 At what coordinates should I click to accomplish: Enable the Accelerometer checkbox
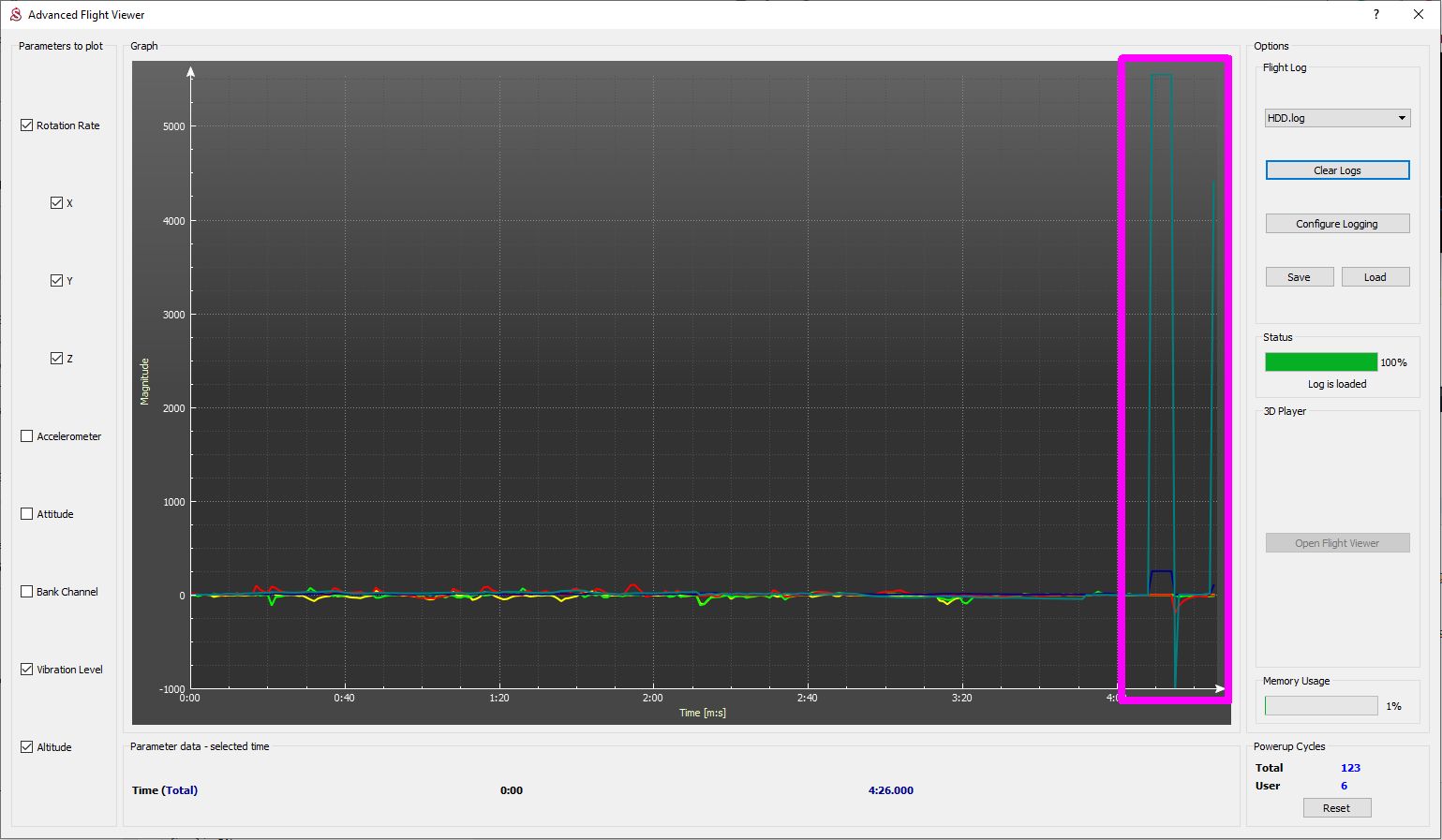pyautogui.click(x=27, y=436)
